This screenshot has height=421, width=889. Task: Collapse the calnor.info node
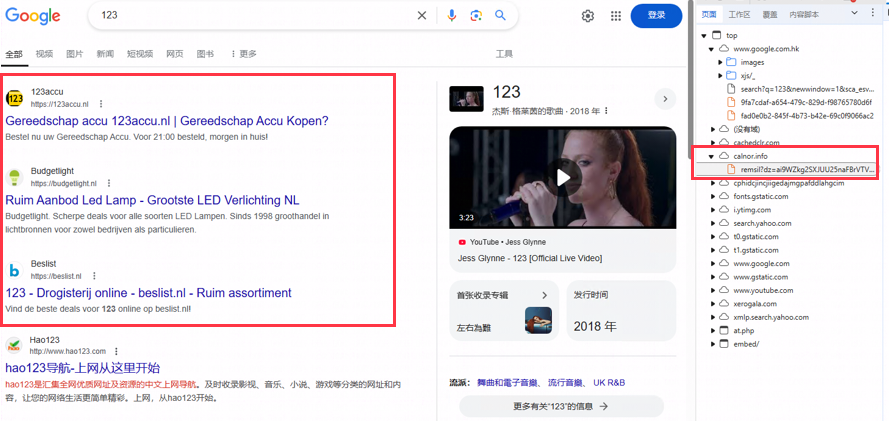(x=711, y=156)
